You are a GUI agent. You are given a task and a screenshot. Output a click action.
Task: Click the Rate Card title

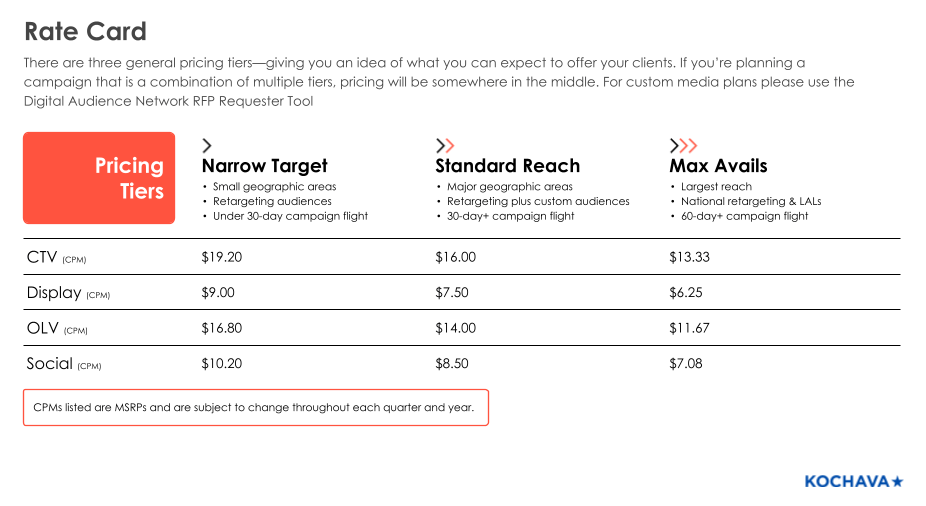[x=85, y=31]
